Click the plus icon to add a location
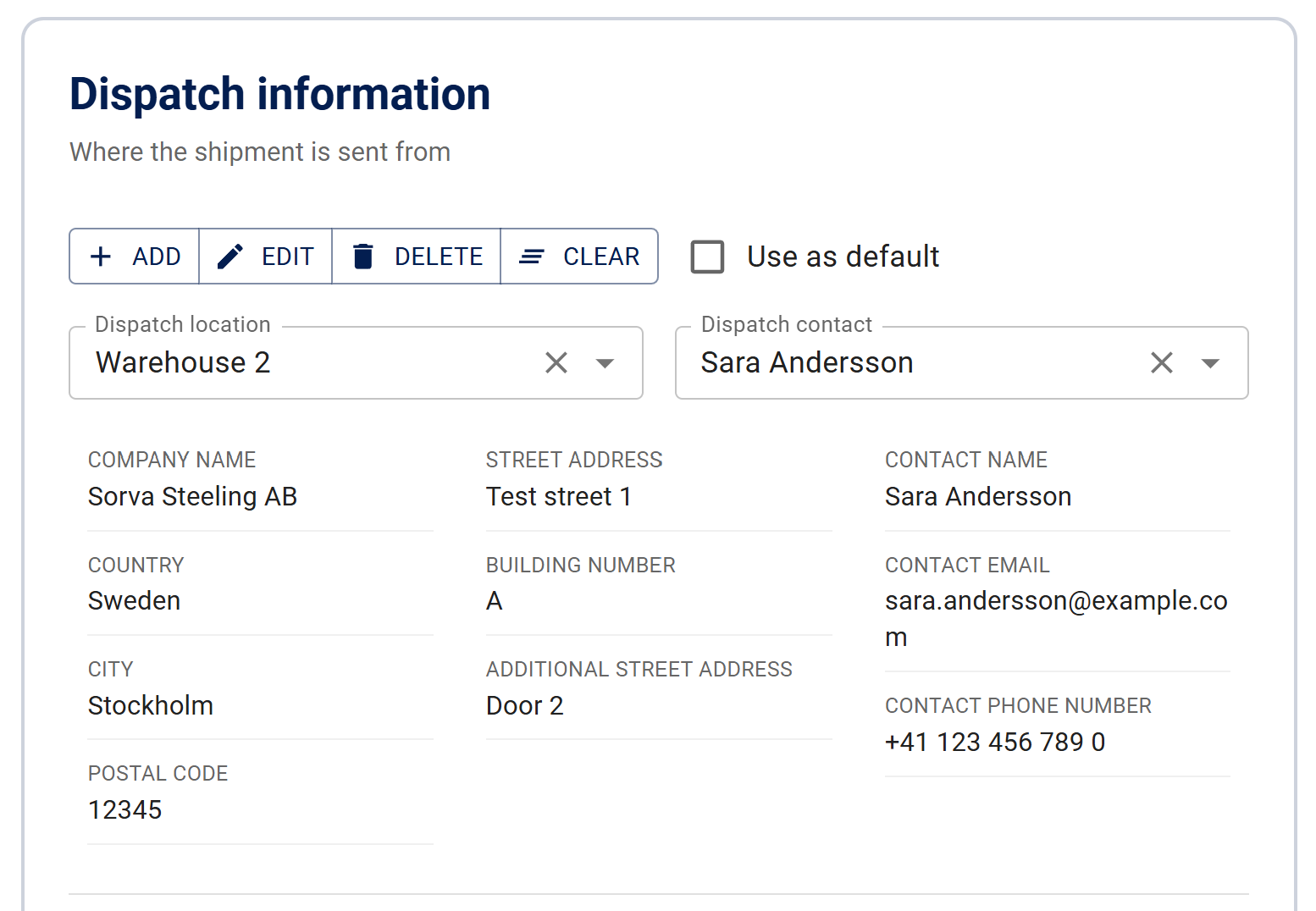 (101, 257)
